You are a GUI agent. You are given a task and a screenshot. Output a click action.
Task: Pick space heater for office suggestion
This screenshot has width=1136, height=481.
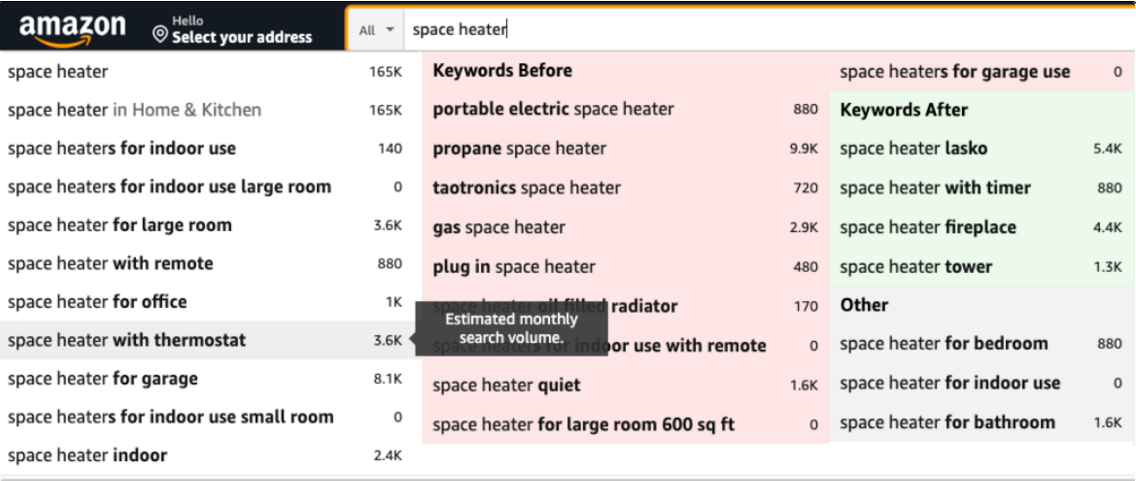(97, 302)
